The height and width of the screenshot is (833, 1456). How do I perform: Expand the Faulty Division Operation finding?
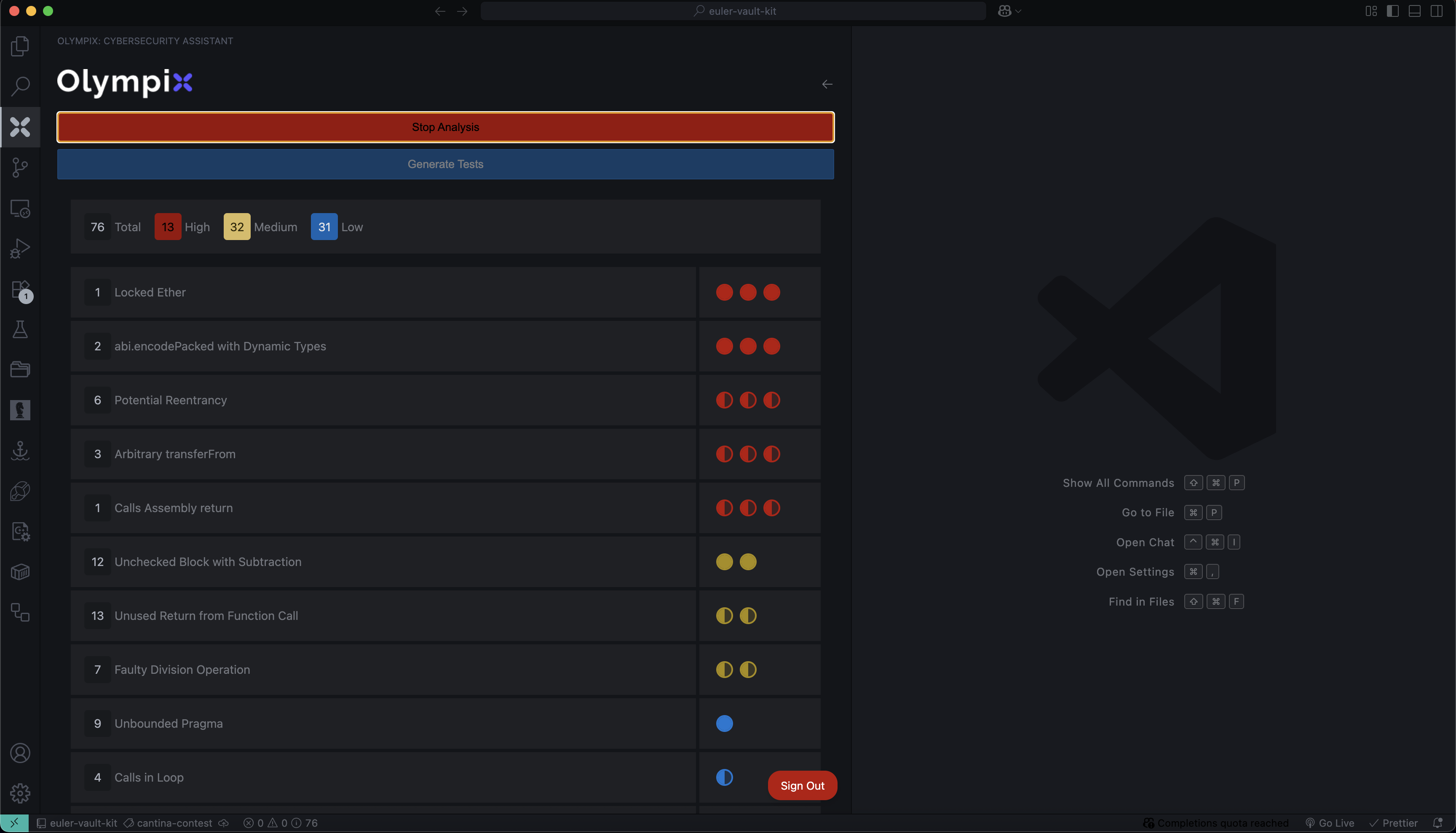[383, 669]
